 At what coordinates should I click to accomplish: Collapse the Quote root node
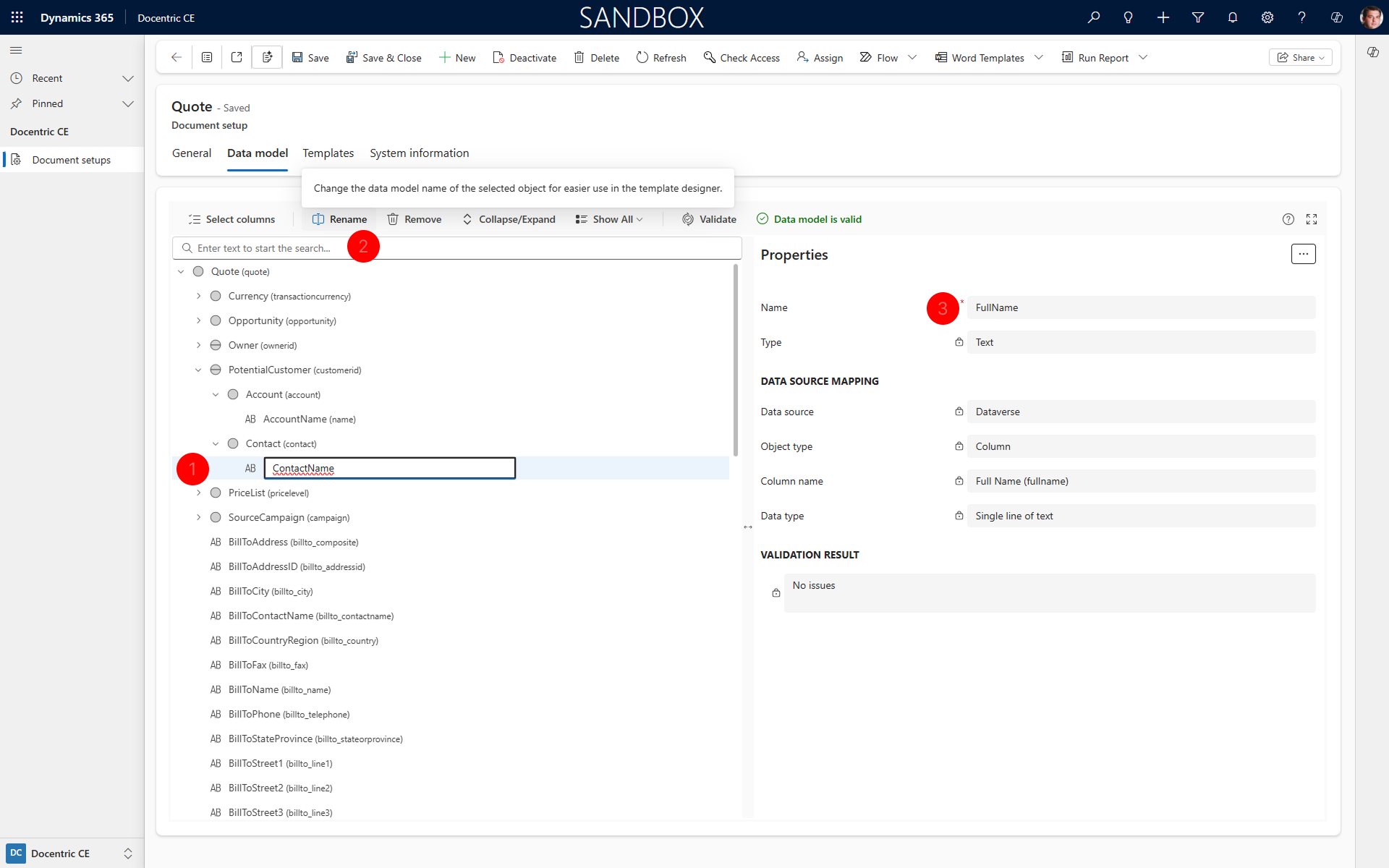click(181, 272)
